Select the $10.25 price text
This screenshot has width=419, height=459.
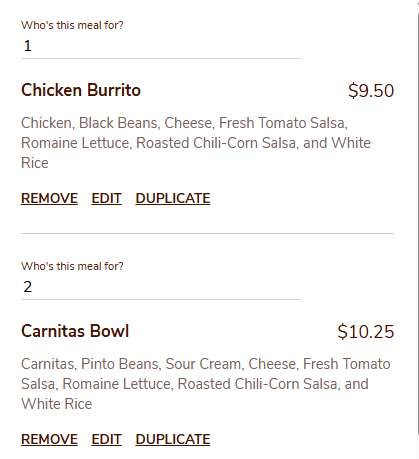tap(366, 332)
